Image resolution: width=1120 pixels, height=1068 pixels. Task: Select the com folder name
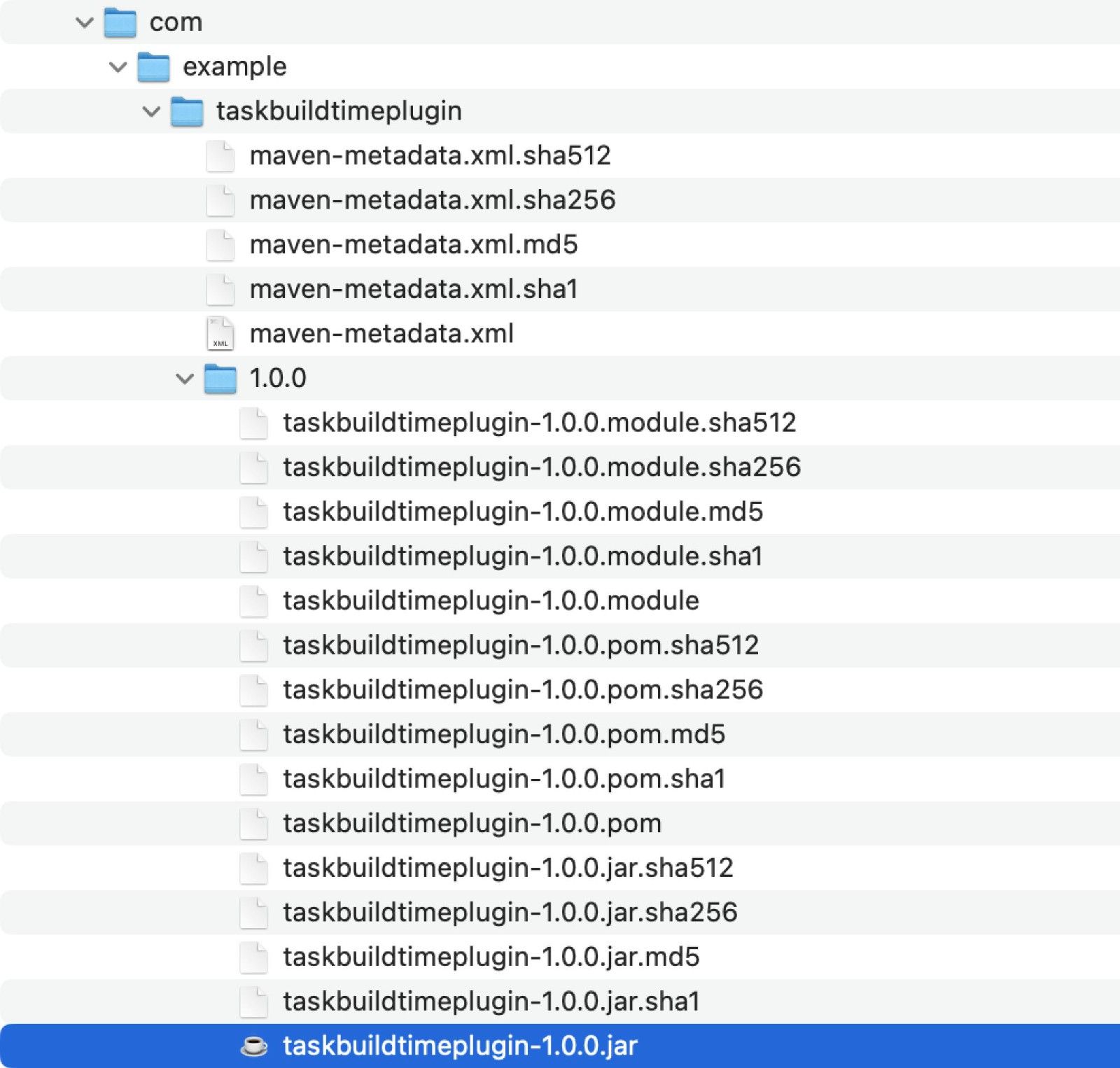[176, 22]
